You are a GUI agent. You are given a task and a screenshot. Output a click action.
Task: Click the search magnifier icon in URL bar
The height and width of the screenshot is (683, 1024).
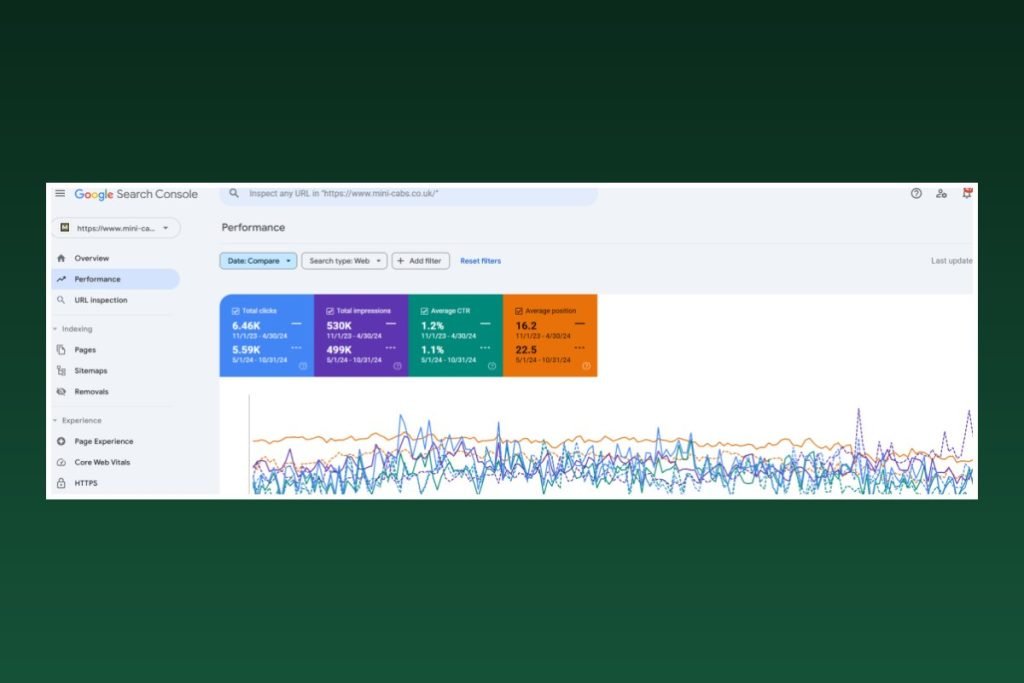[x=234, y=193]
